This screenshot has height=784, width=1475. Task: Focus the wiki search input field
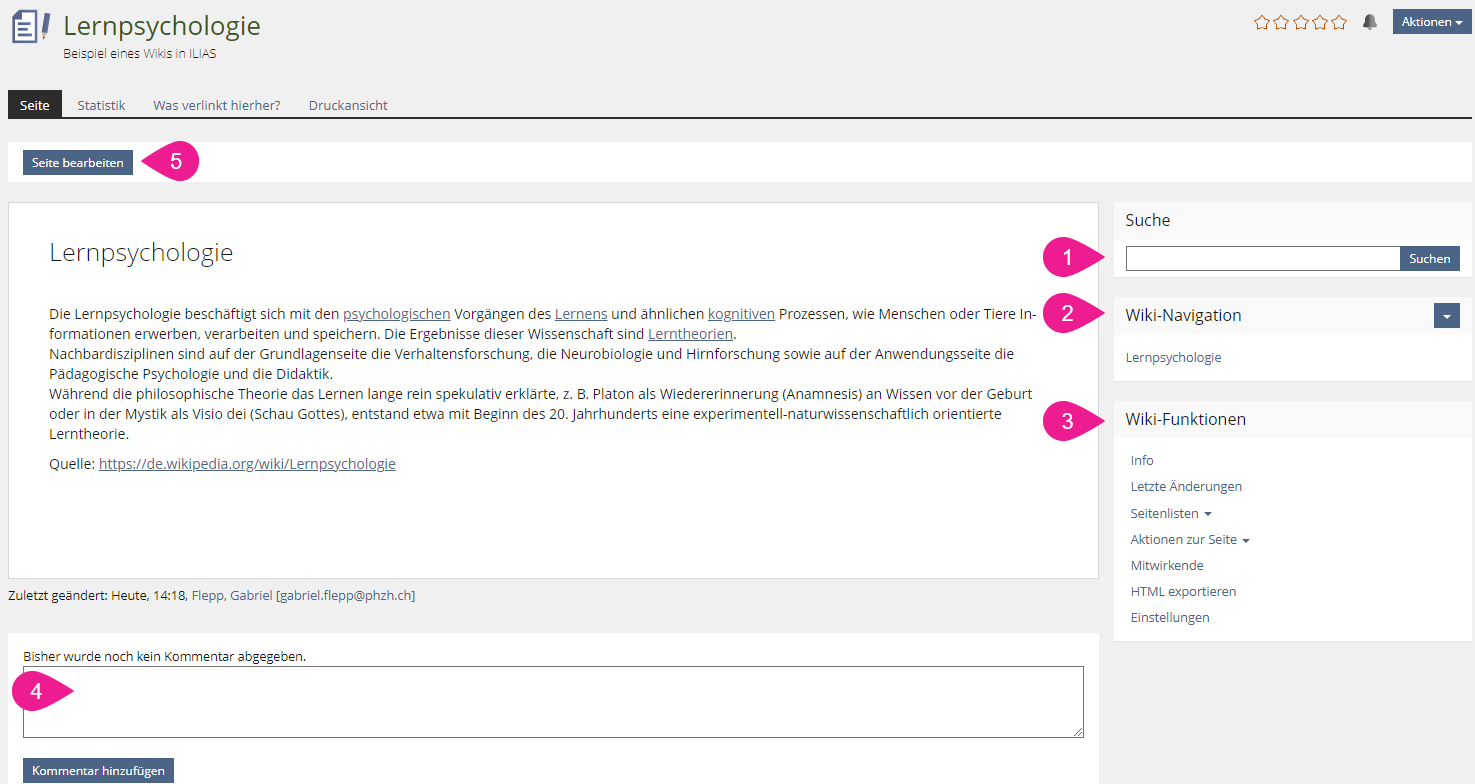pos(1262,259)
